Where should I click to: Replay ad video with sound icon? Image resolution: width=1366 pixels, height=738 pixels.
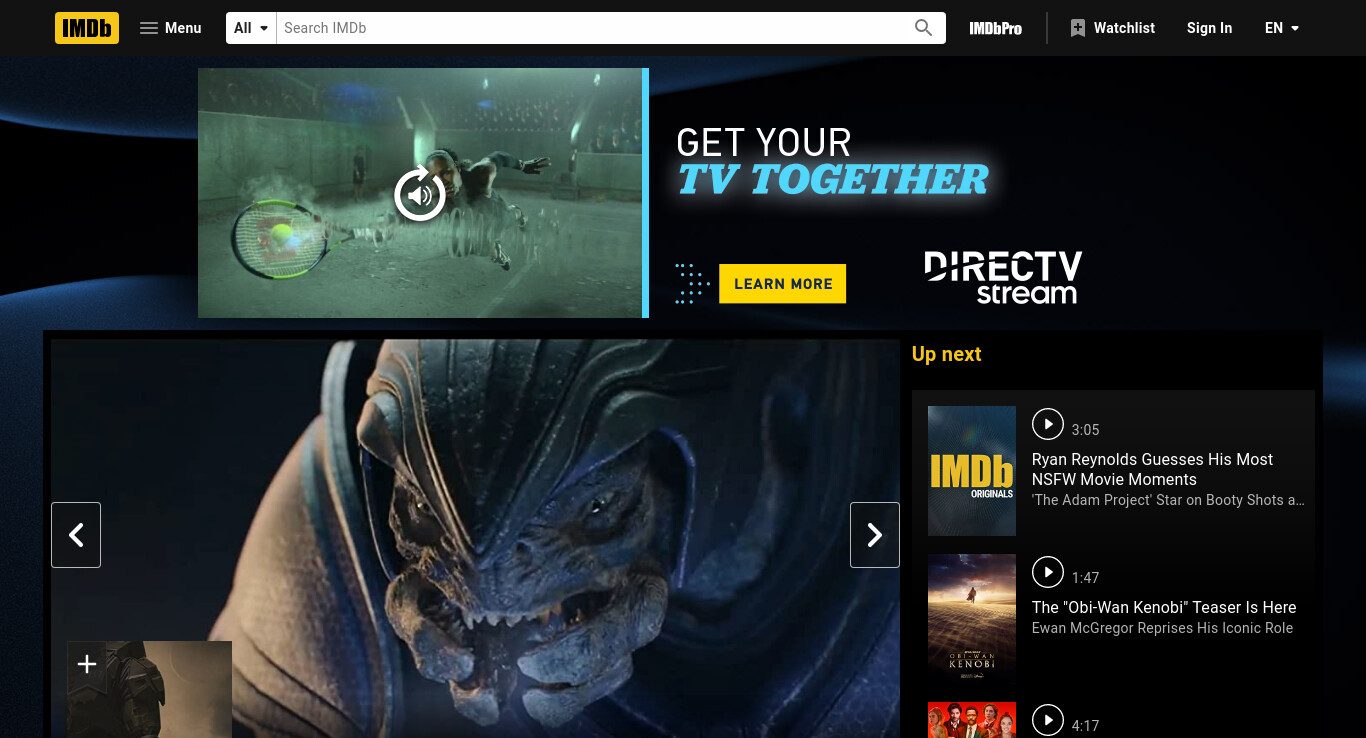[420, 194]
